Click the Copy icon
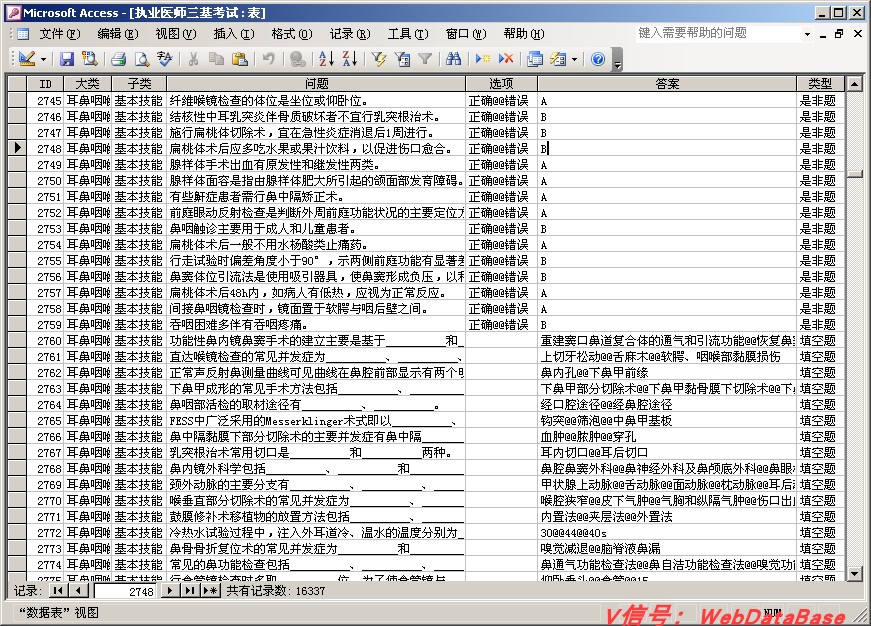871x626 pixels. [216, 58]
